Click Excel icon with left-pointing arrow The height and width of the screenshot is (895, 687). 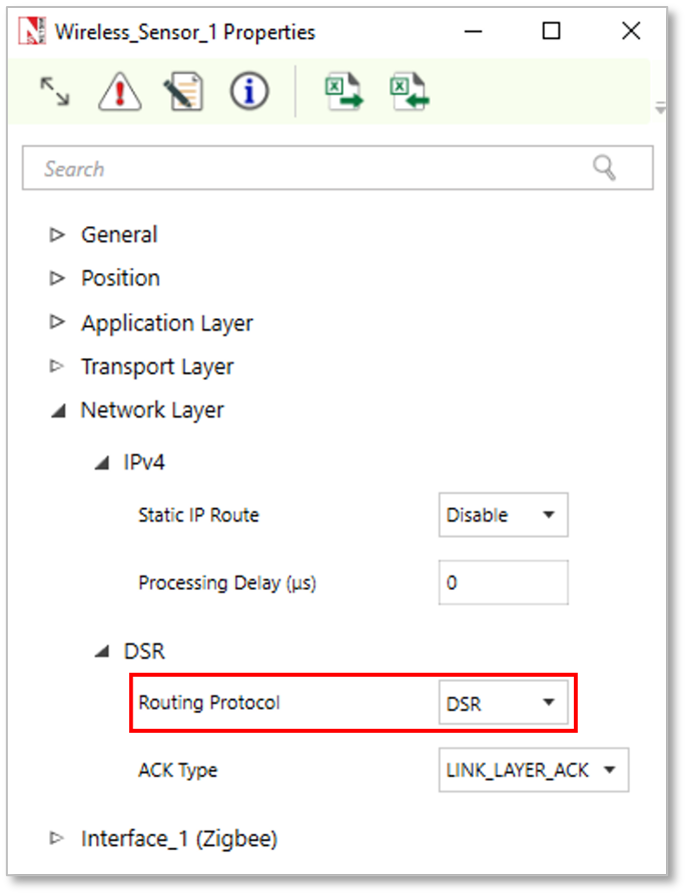410,91
